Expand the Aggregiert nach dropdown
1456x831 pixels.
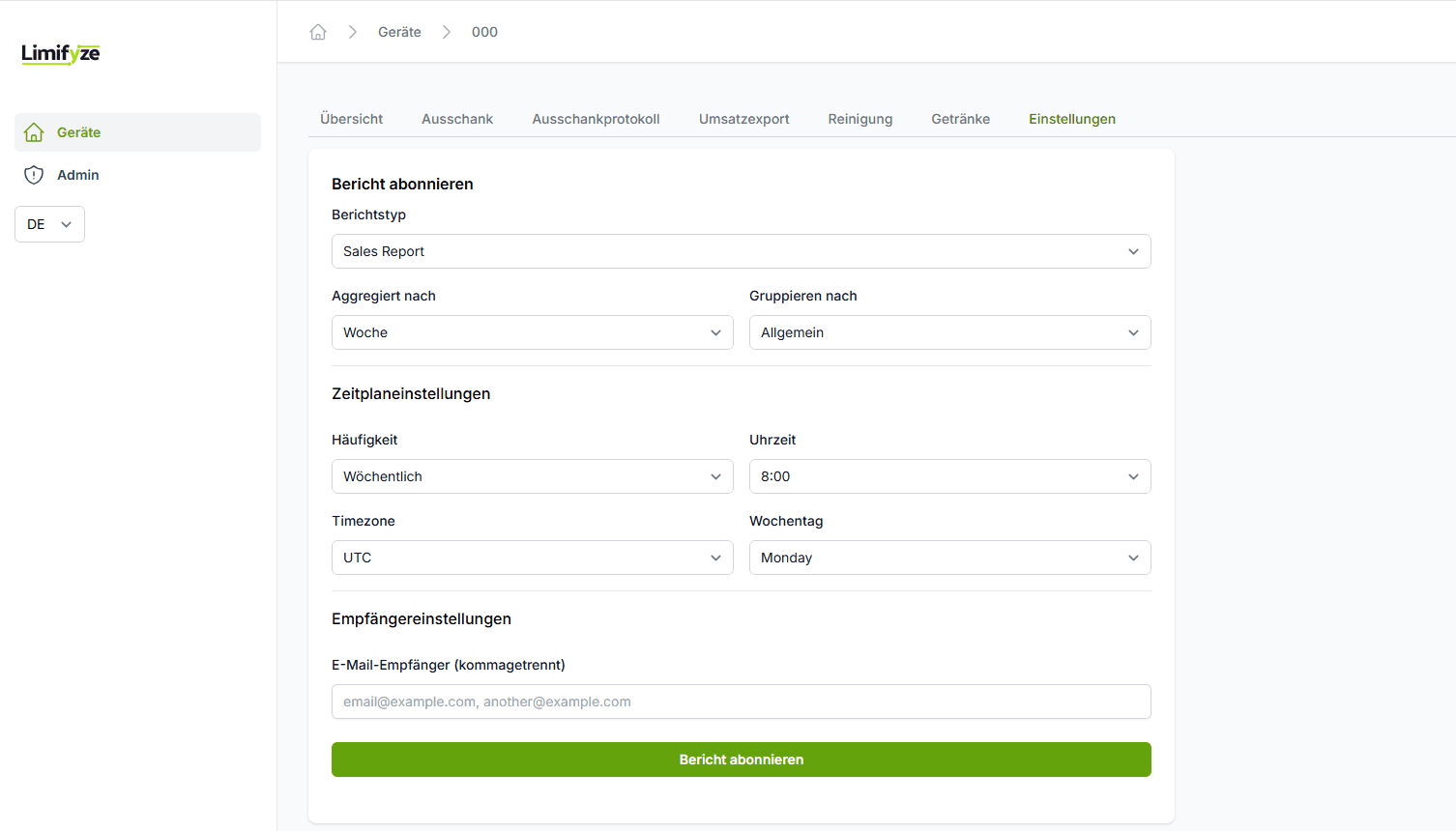click(532, 332)
